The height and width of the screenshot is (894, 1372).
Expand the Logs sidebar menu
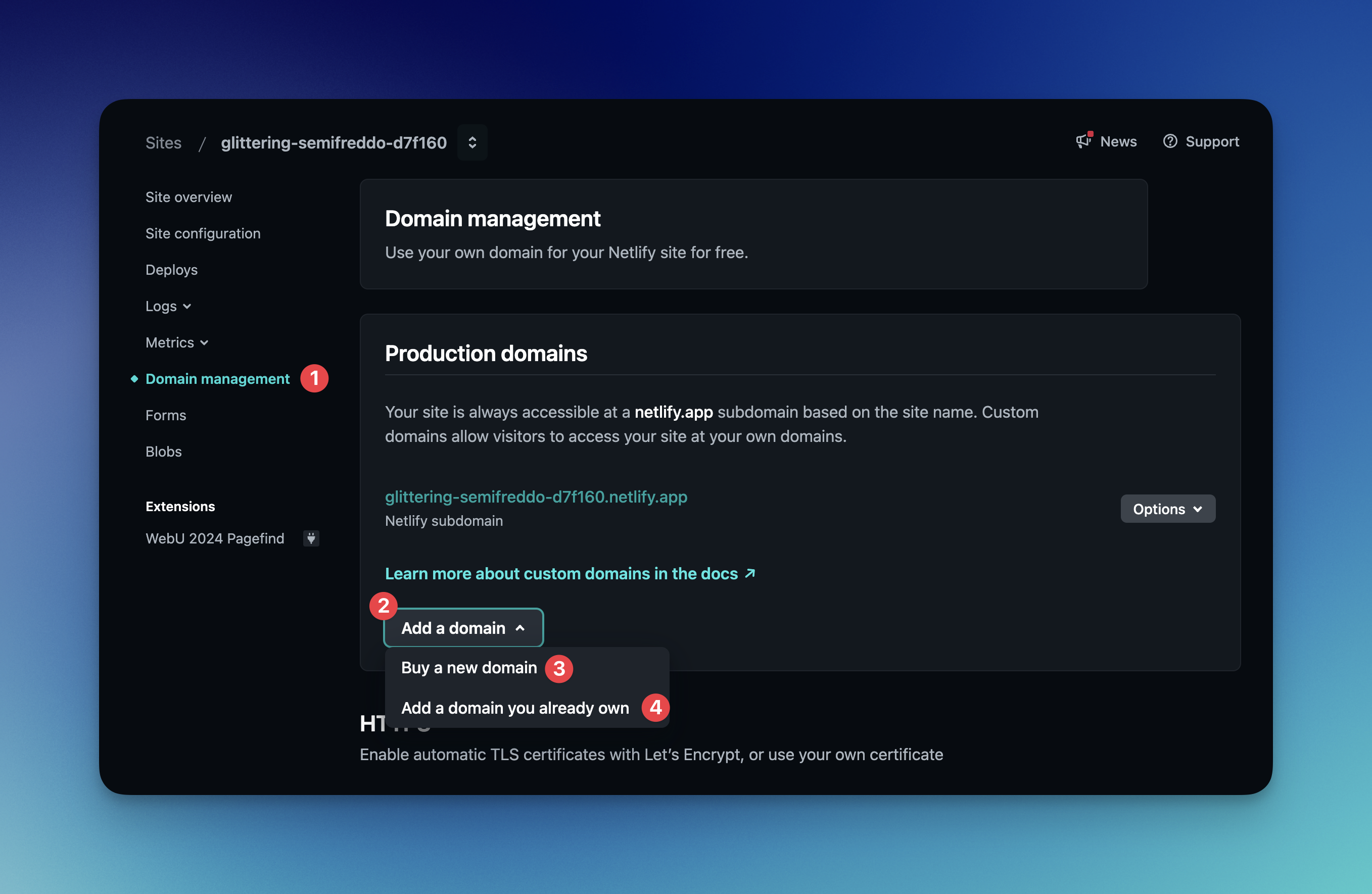pyautogui.click(x=168, y=306)
